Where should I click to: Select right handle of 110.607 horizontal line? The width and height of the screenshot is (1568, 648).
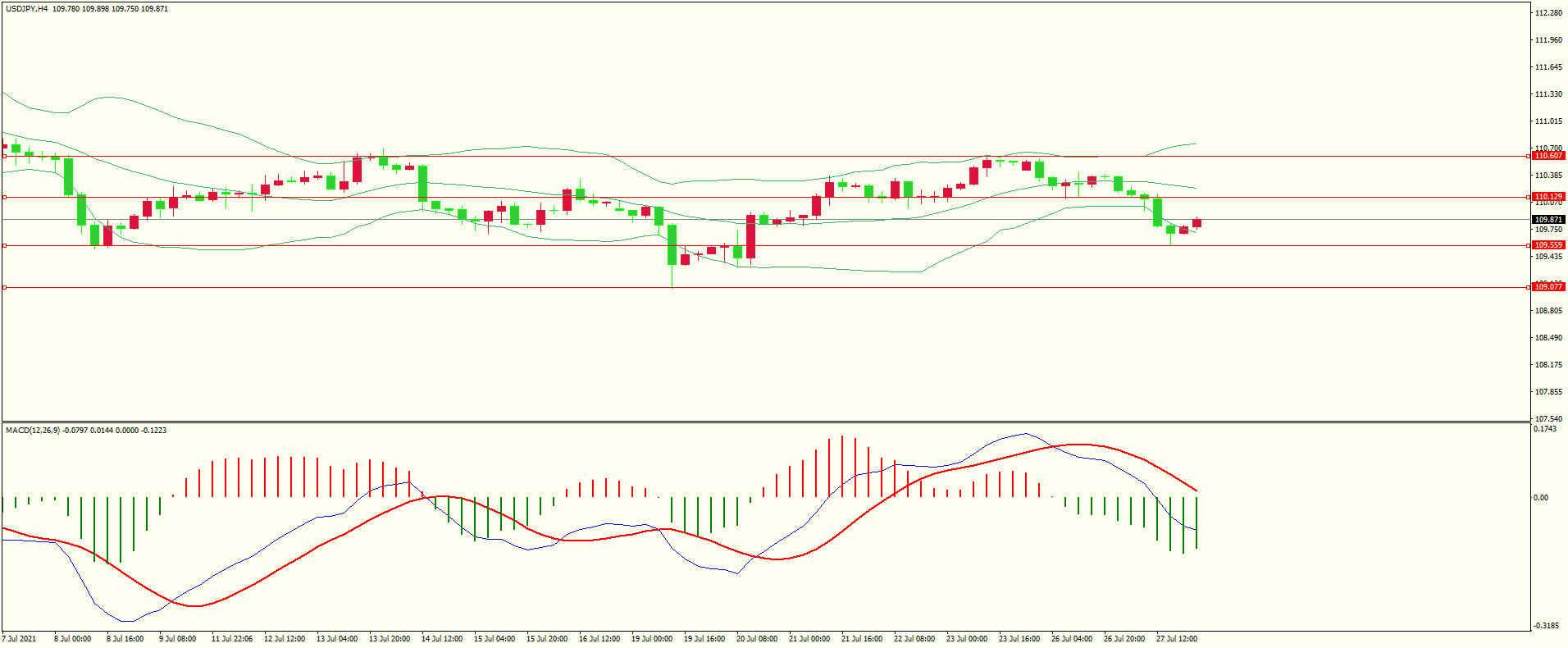coord(1528,156)
